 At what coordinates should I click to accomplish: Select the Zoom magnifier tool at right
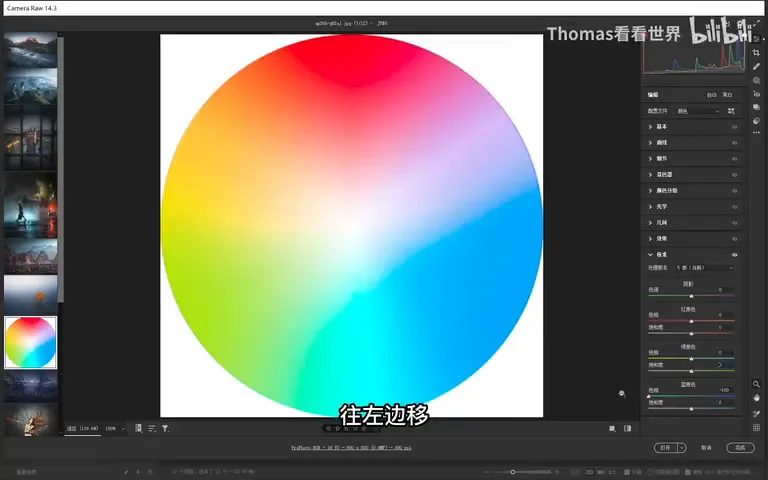pyautogui.click(x=756, y=384)
